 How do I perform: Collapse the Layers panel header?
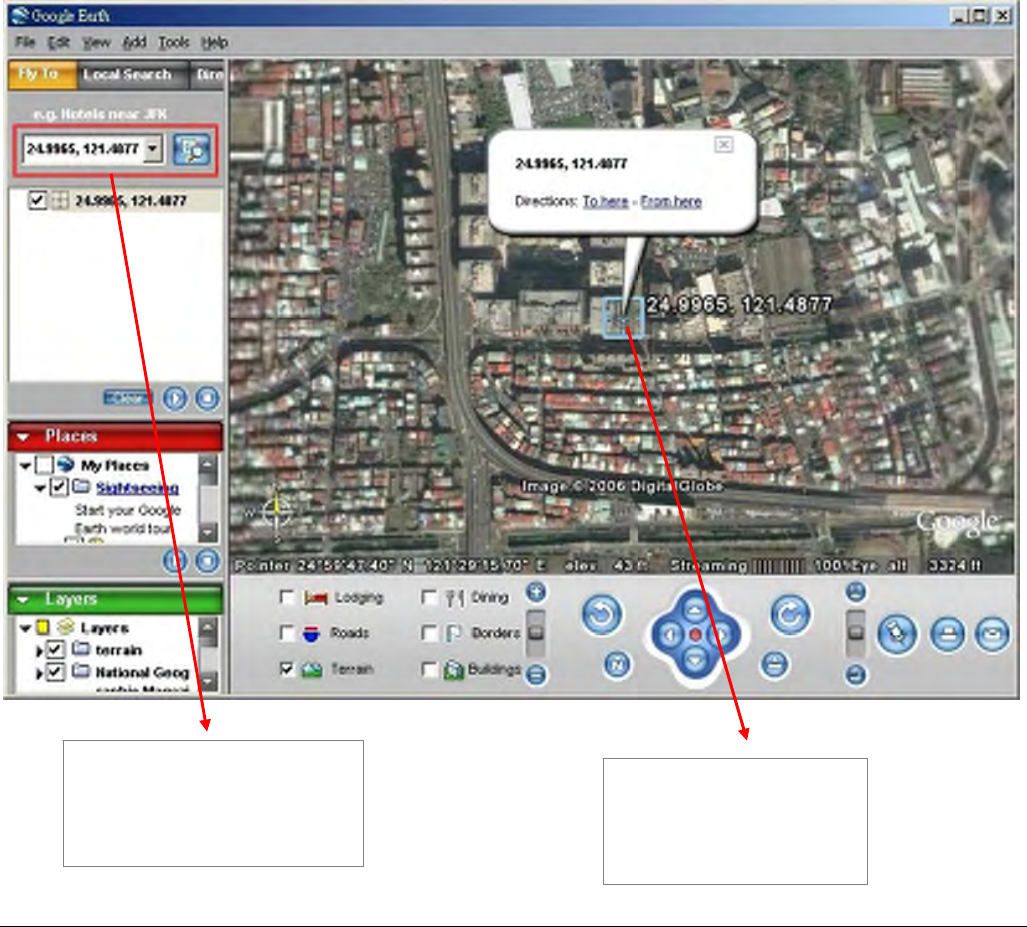tap(115, 599)
